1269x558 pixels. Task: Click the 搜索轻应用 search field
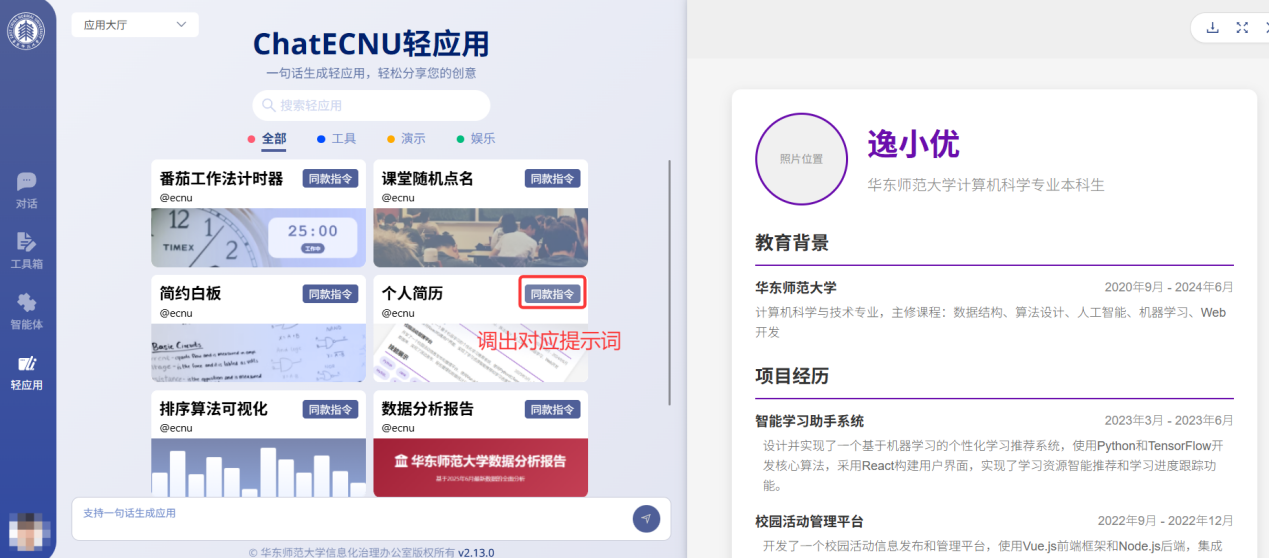pos(372,105)
